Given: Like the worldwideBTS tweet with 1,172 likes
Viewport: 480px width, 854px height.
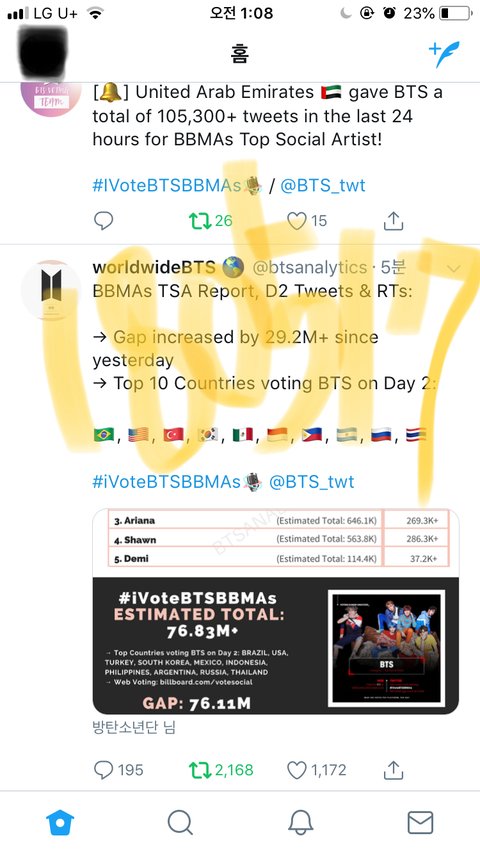Looking at the screenshot, I should (316, 770).
